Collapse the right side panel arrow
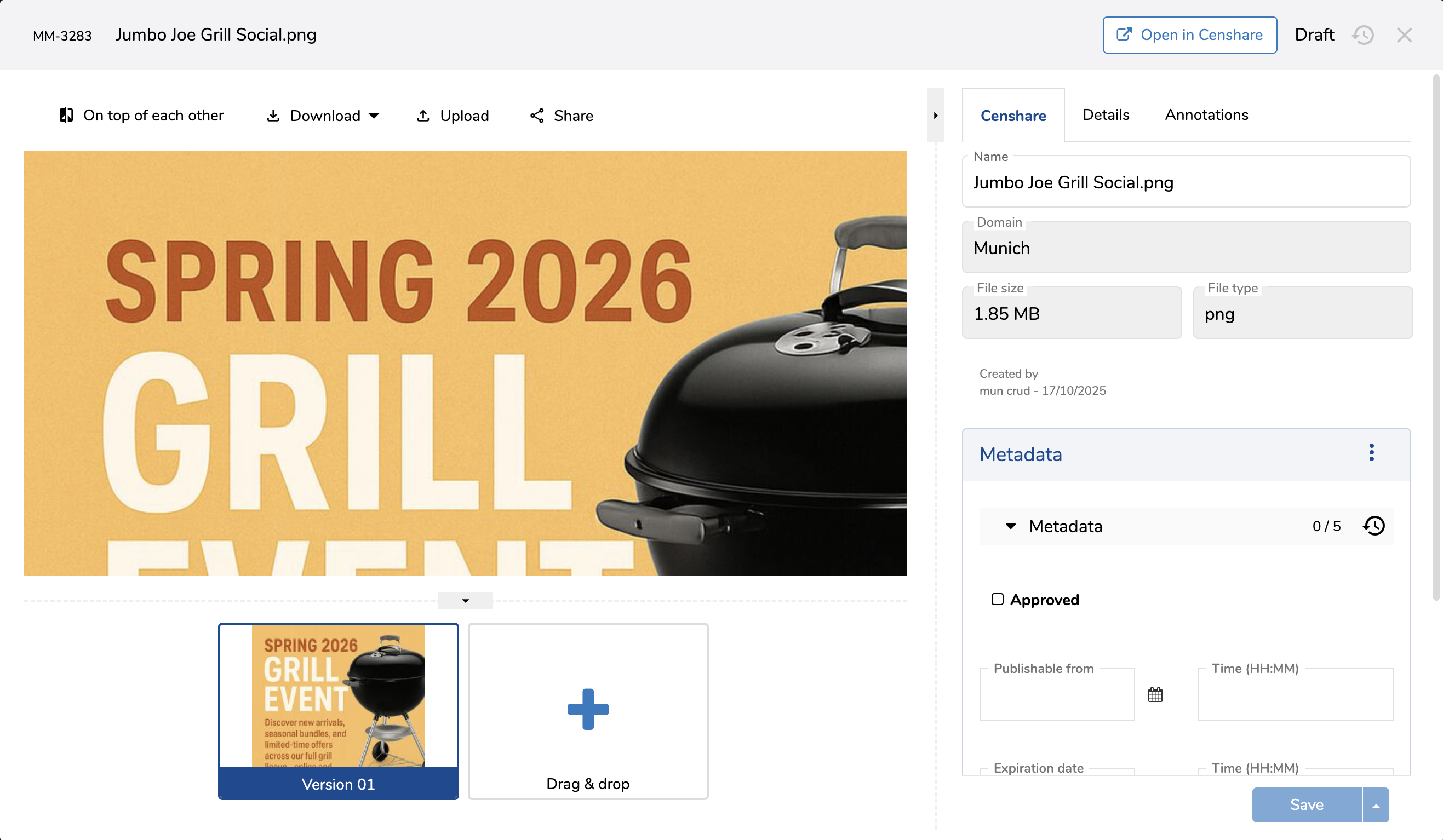The width and height of the screenshot is (1443, 840). [x=936, y=116]
